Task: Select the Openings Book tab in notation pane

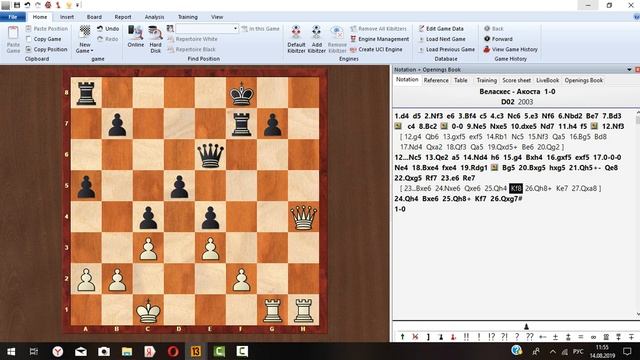Action: [584, 80]
